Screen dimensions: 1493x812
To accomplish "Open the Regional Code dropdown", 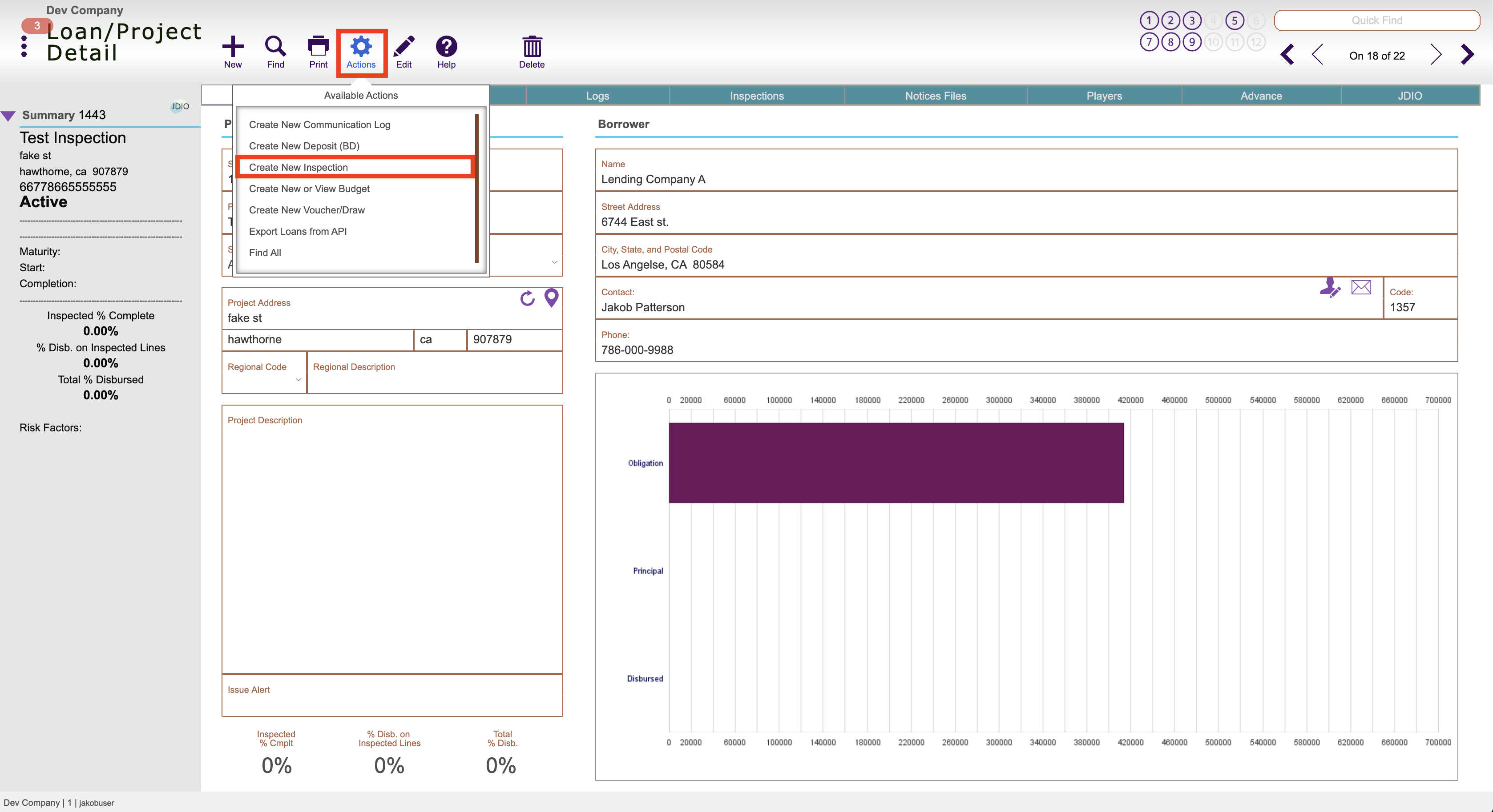I will [x=299, y=381].
